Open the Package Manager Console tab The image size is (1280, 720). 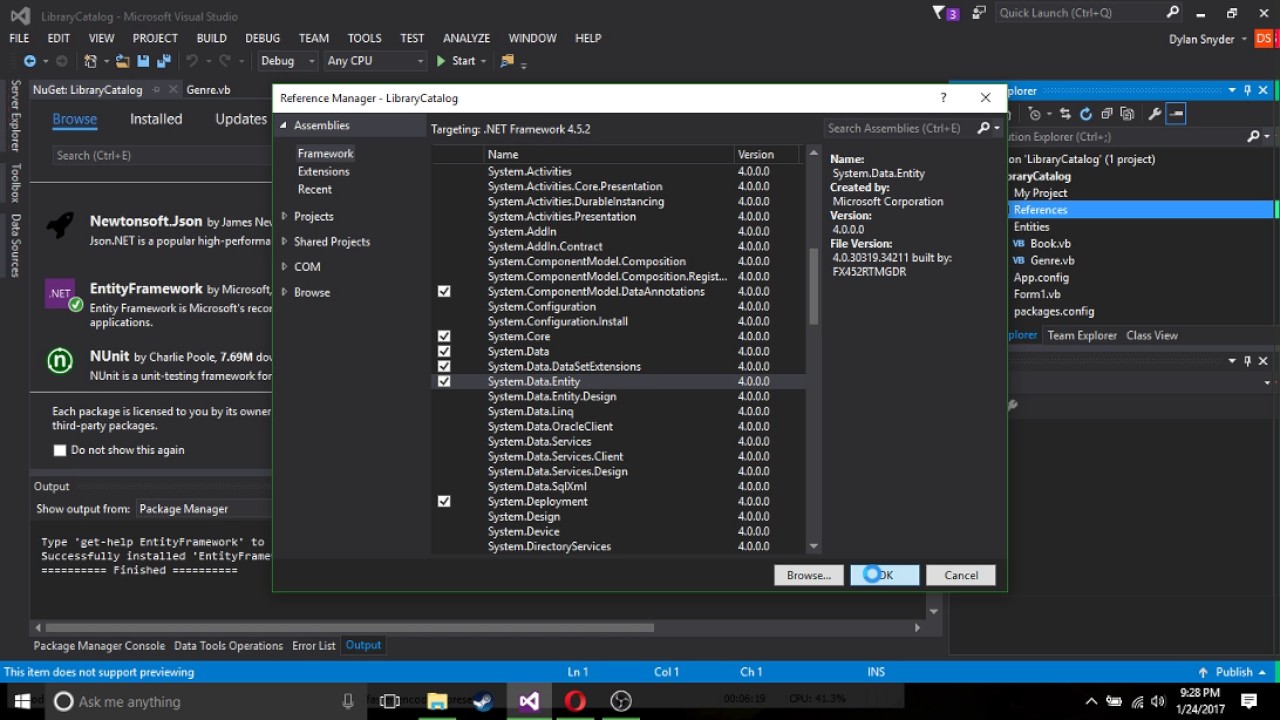click(99, 646)
